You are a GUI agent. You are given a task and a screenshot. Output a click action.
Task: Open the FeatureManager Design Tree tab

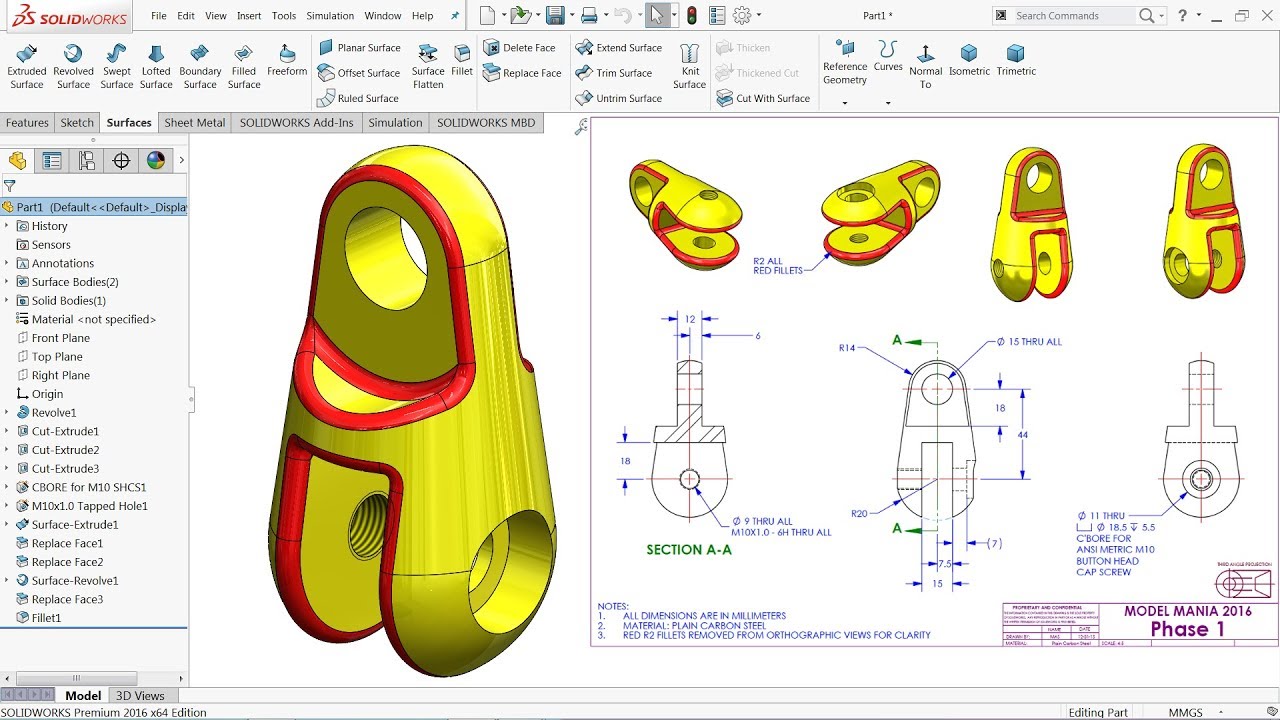pos(17,160)
